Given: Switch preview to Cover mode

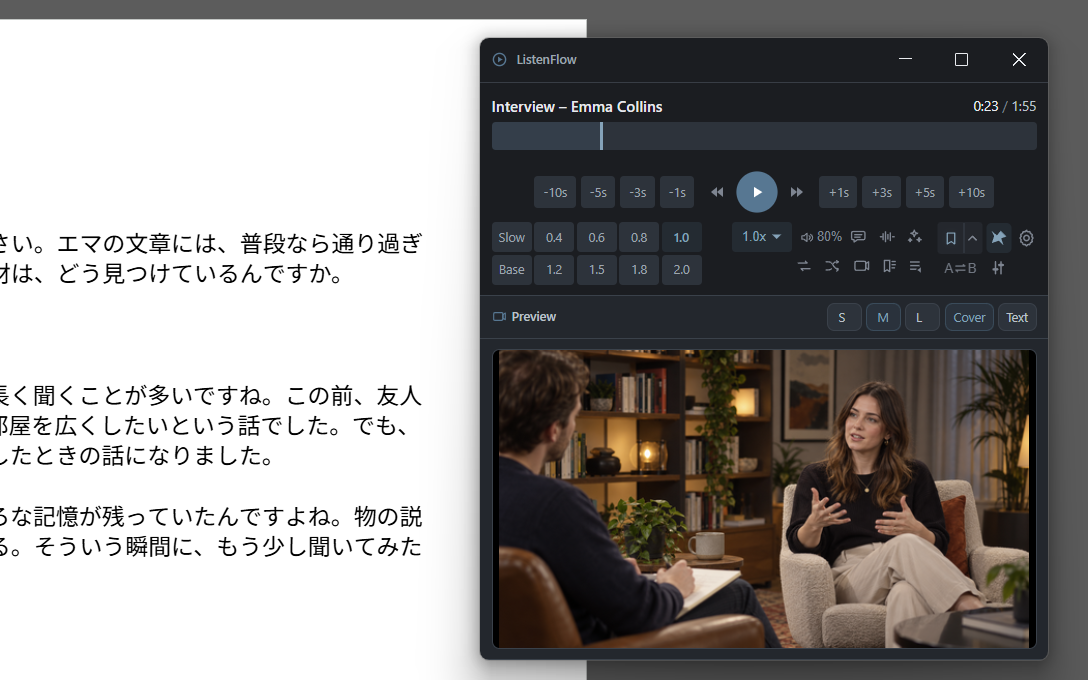Looking at the screenshot, I should pyautogui.click(x=969, y=317).
